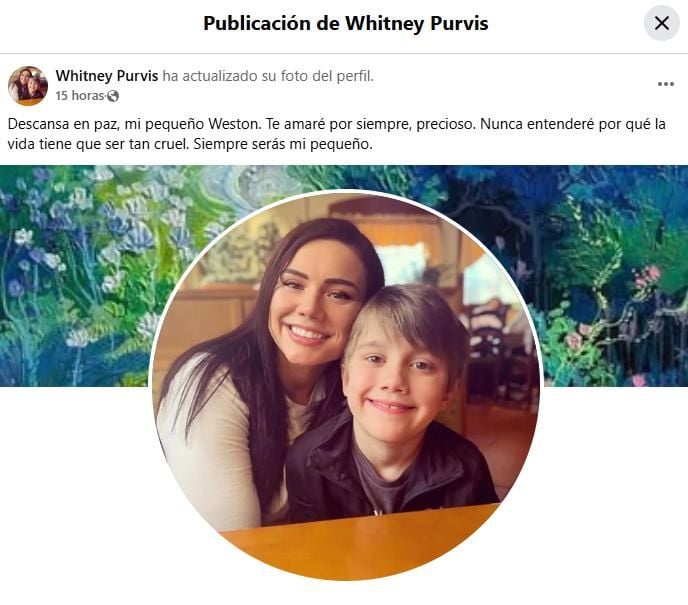Open the Whitney Purvis profile name link
688x605 pixels.
tap(107, 76)
